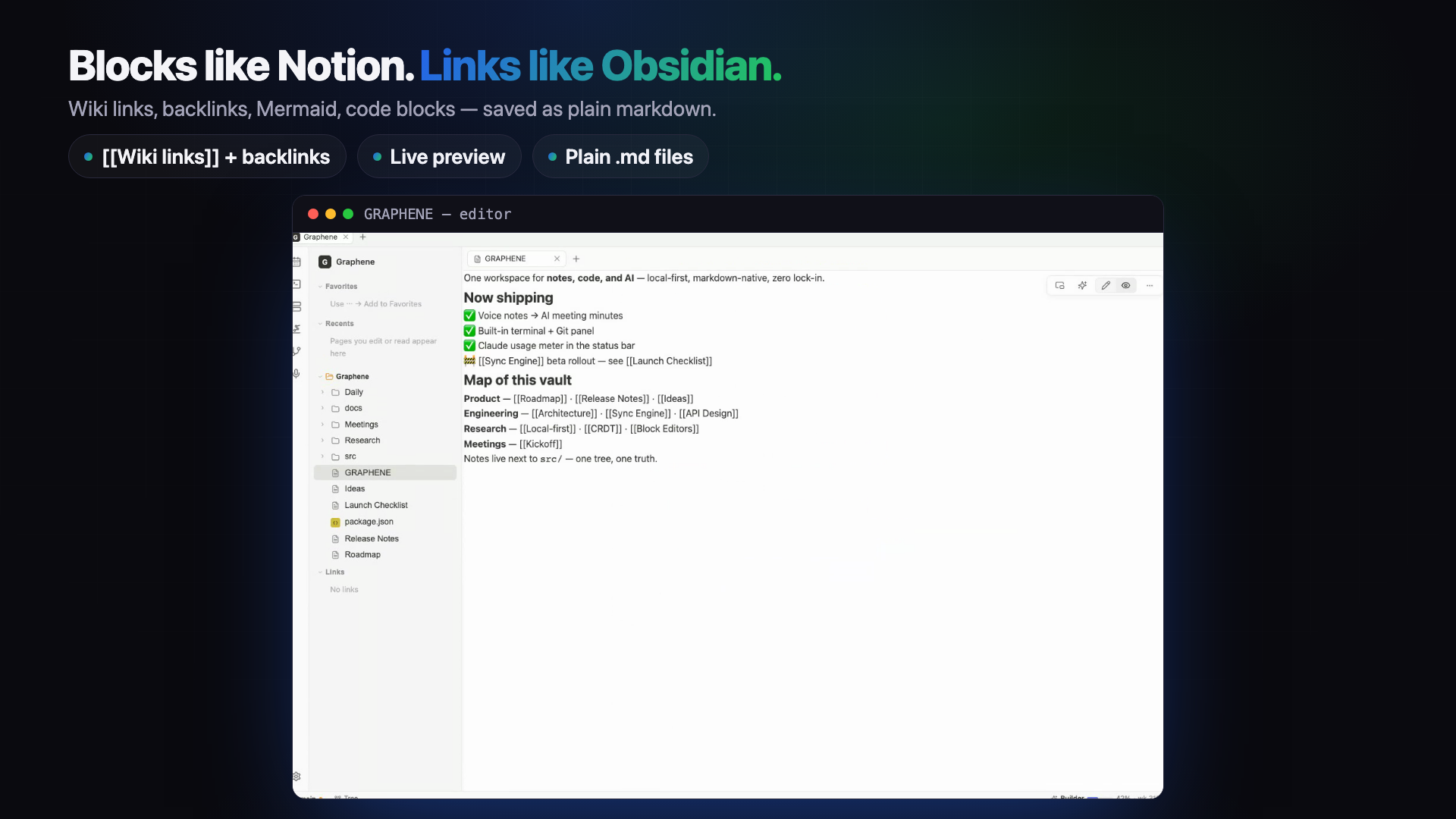Click the yellow JSON icon beside package.json

point(335,522)
